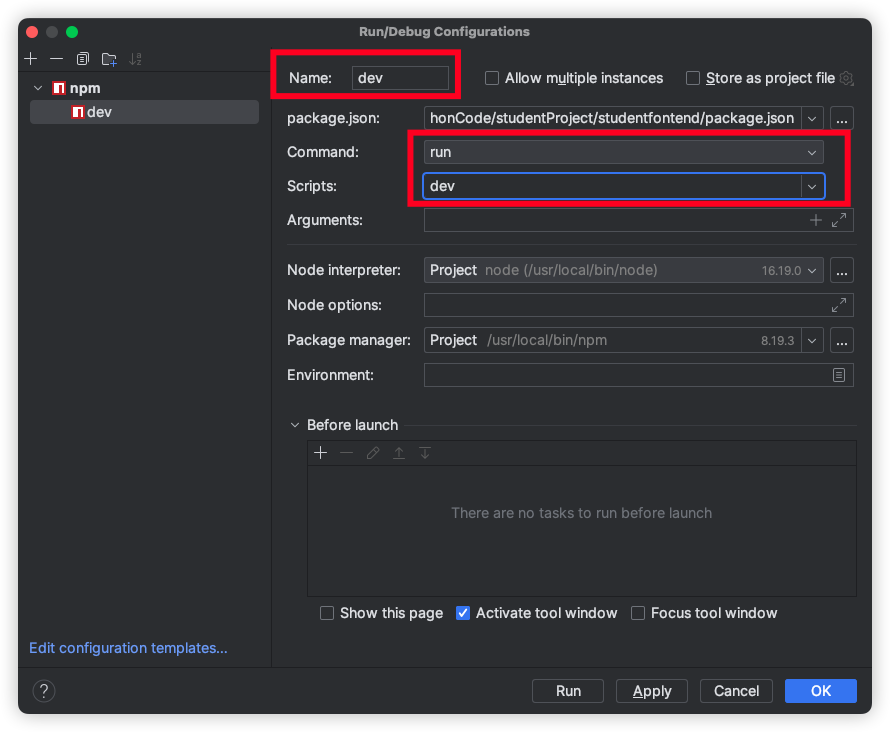Click the Apply button
This screenshot has height=732, width=890.
652,691
